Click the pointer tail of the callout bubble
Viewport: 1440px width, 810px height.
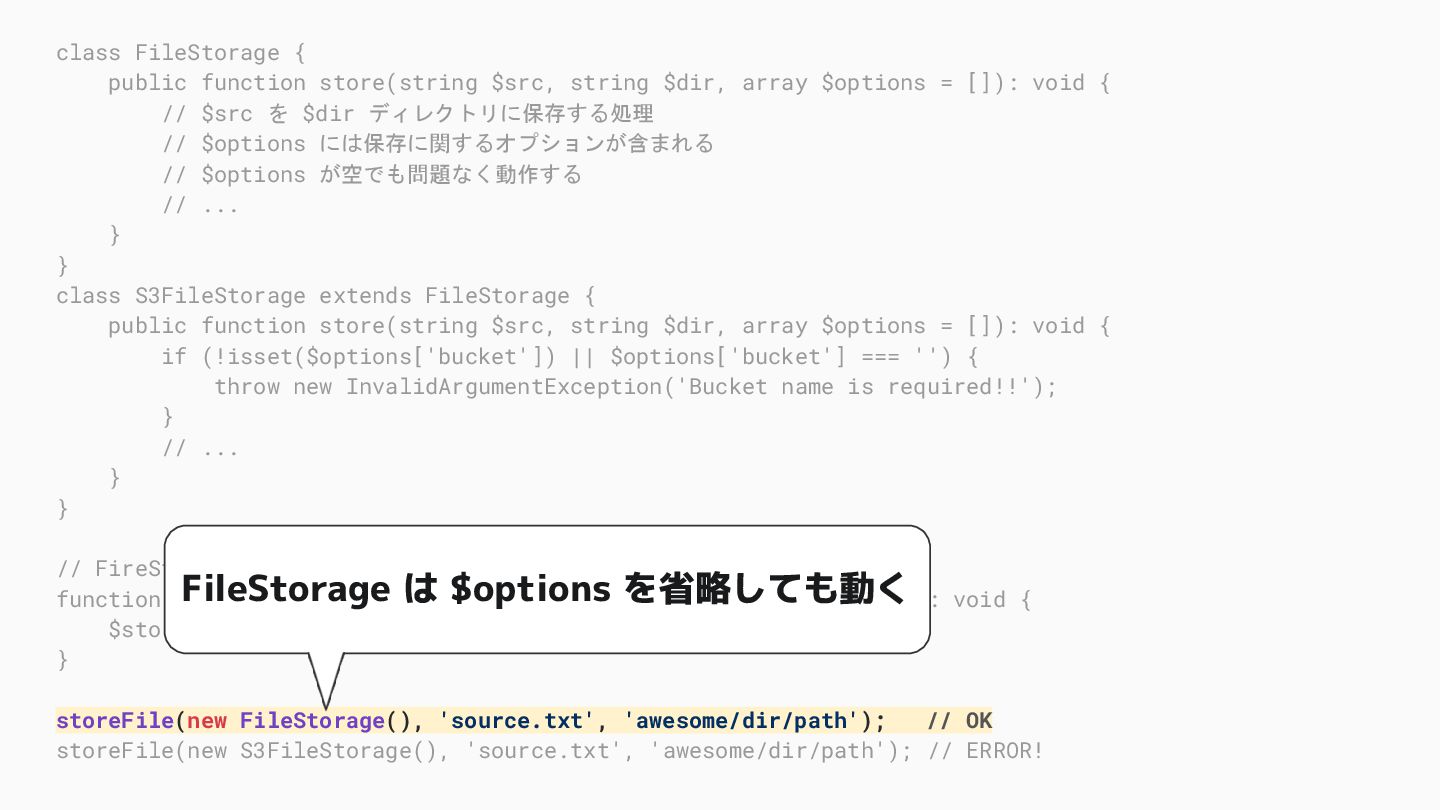[326, 679]
